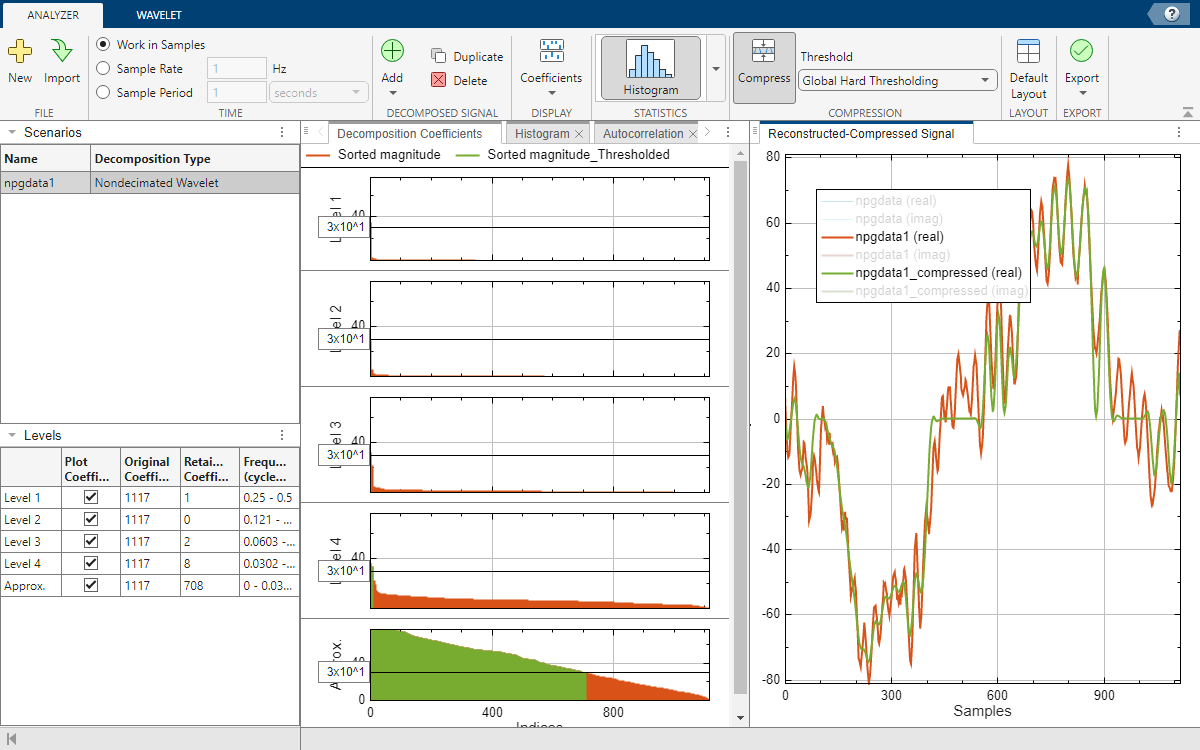The image size is (1200, 750).
Task: Switch to the WAVELET ribbon tab
Action: [x=159, y=15]
